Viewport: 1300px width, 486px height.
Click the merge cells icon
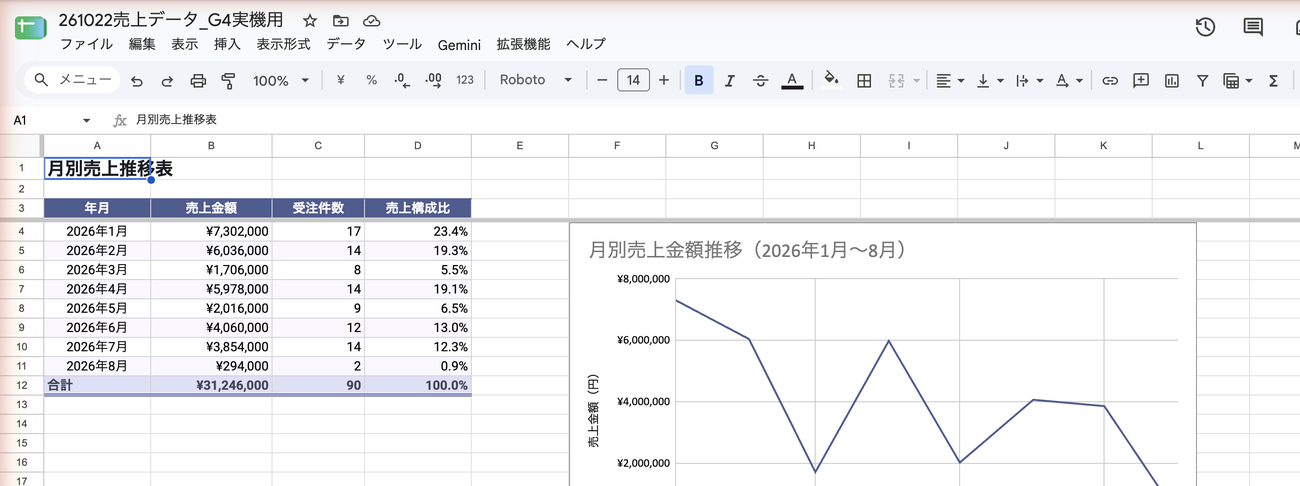896,80
